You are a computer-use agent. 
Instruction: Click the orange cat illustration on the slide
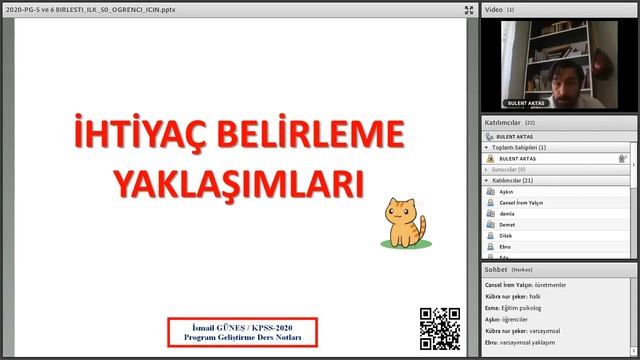[406, 223]
